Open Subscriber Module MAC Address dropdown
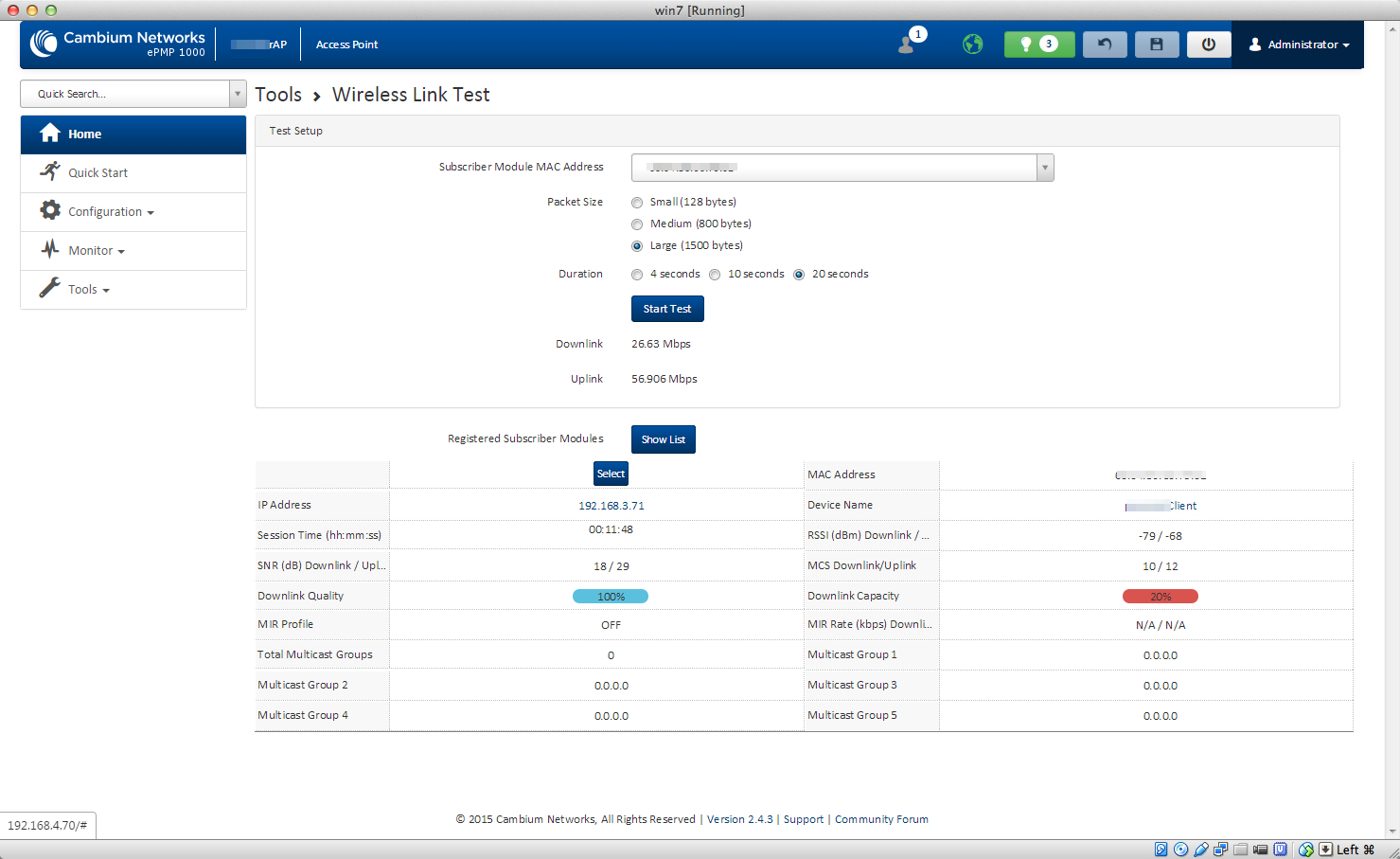 1044,168
